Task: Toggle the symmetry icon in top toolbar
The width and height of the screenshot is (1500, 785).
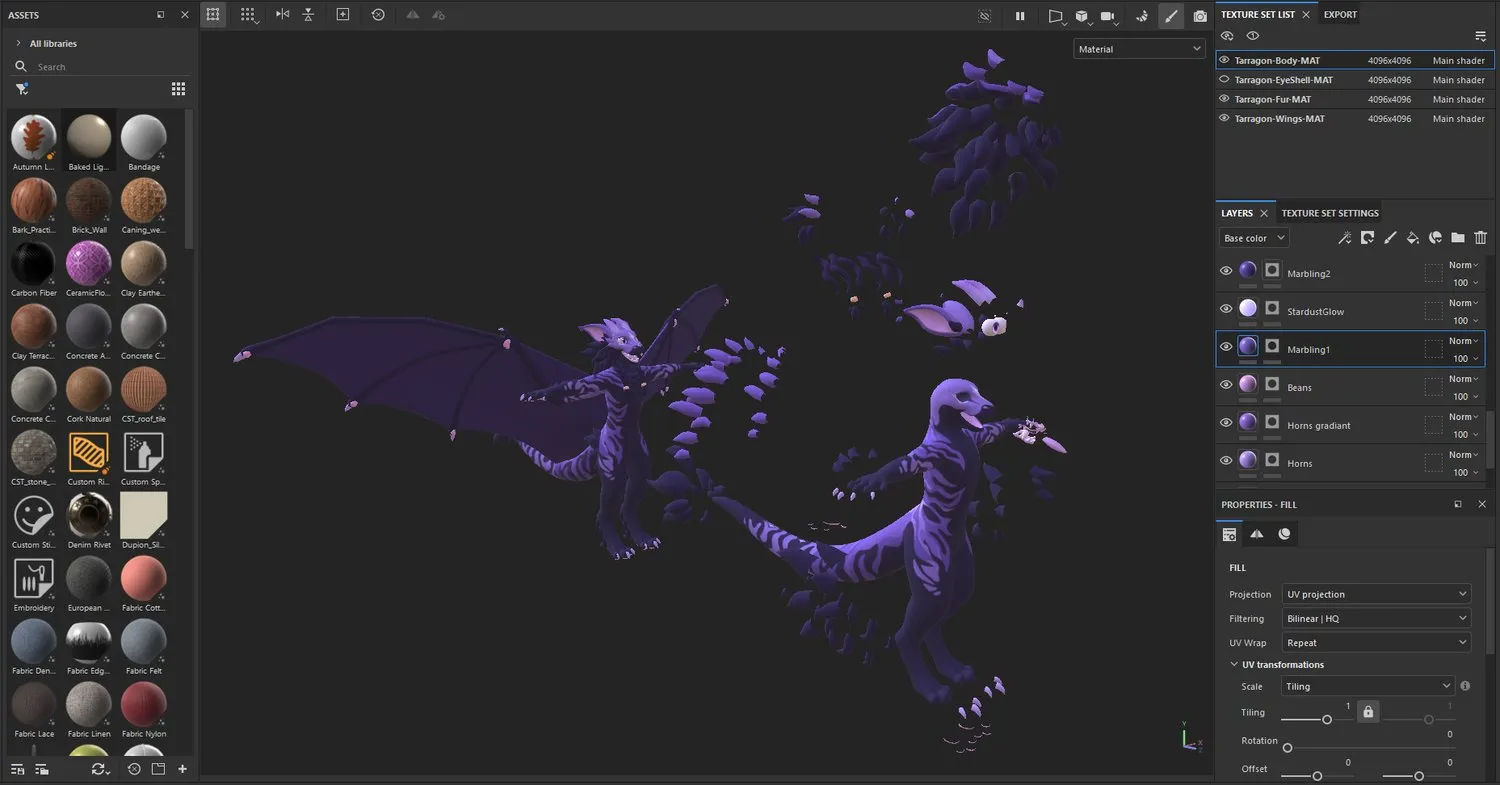Action: point(283,15)
